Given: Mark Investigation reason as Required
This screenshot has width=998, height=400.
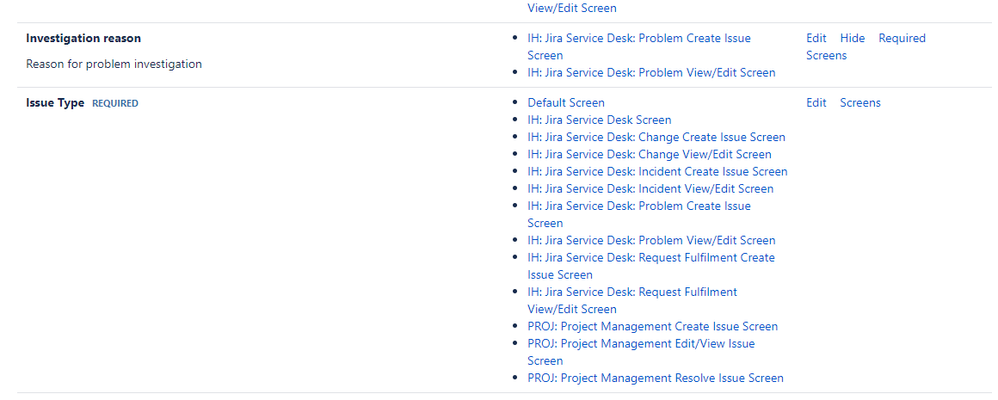Looking at the screenshot, I should click(x=902, y=38).
